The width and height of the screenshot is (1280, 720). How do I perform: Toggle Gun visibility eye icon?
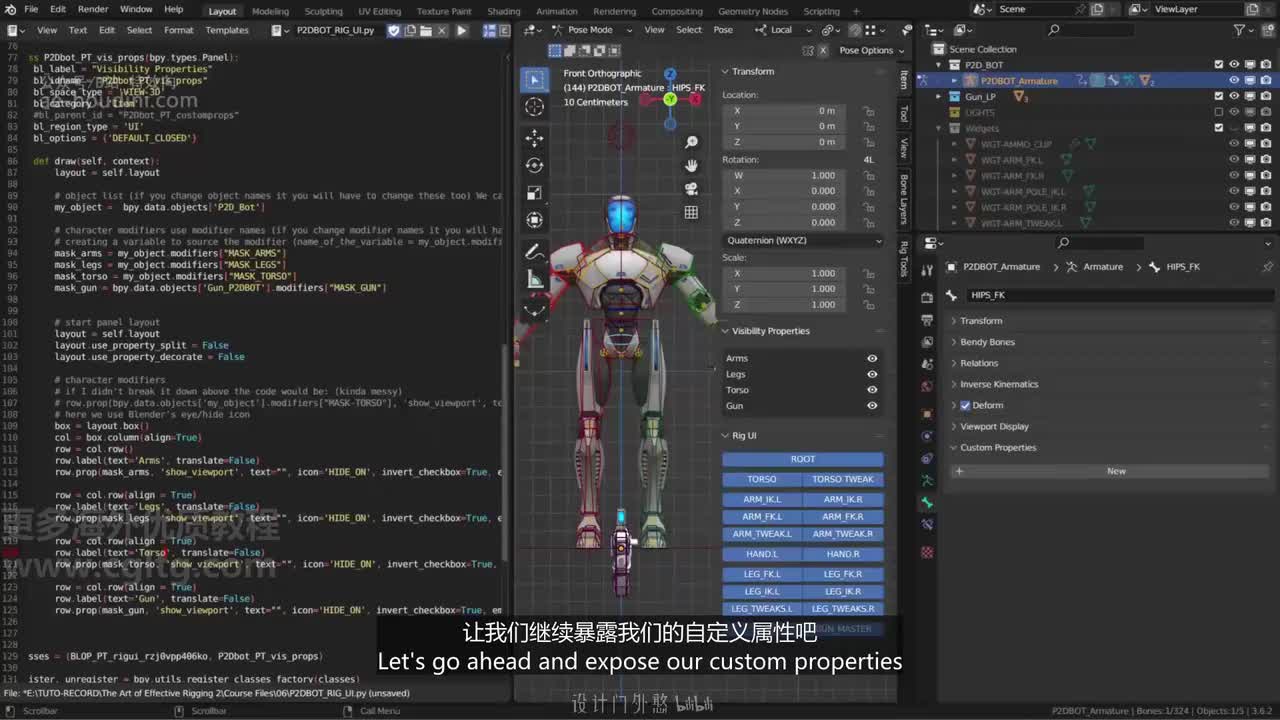pyautogui.click(x=872, y=406)
